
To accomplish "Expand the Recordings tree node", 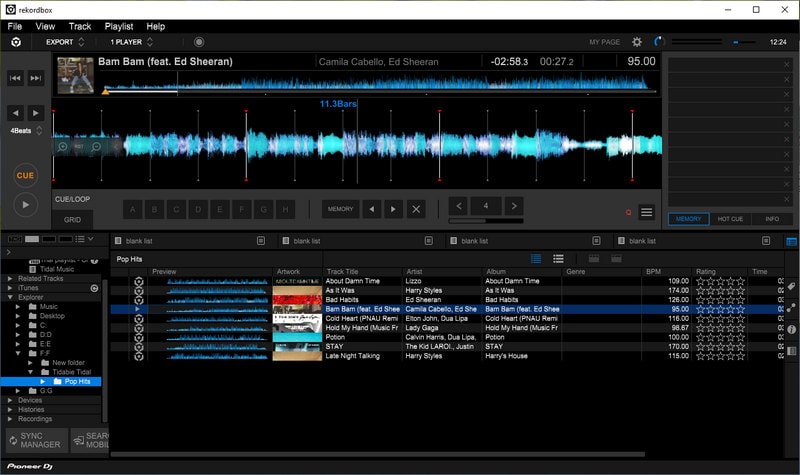I will tap(10, 419).
